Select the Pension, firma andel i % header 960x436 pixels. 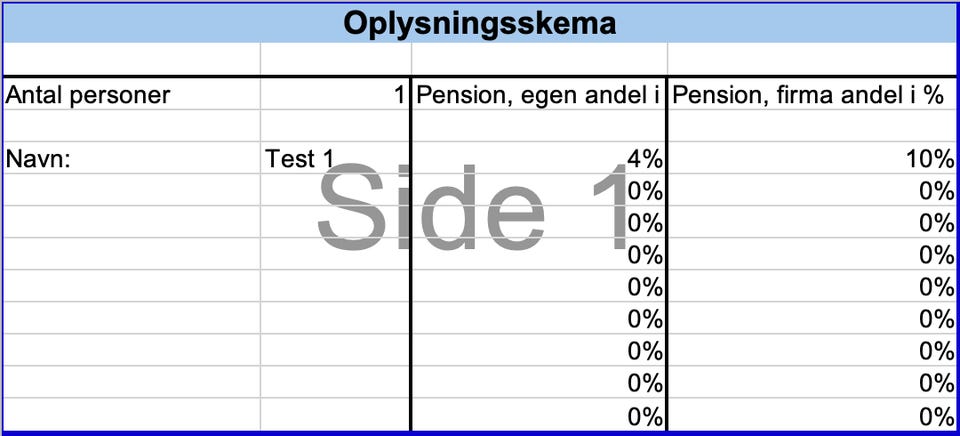[812, 95]
